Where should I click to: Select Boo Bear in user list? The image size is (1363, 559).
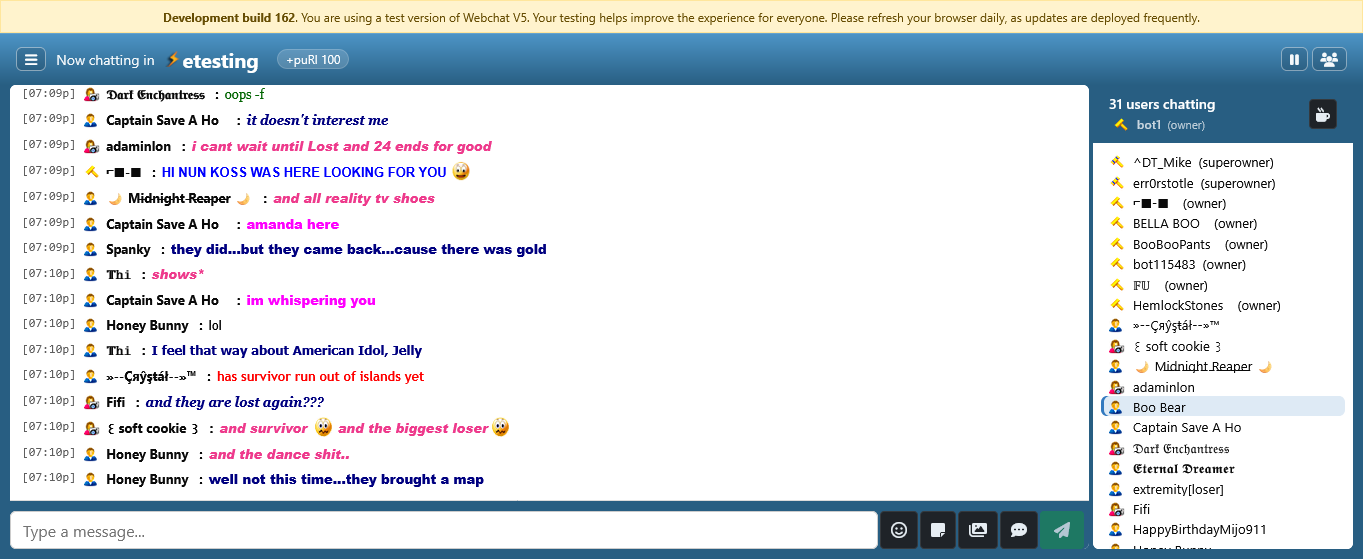1159,407
